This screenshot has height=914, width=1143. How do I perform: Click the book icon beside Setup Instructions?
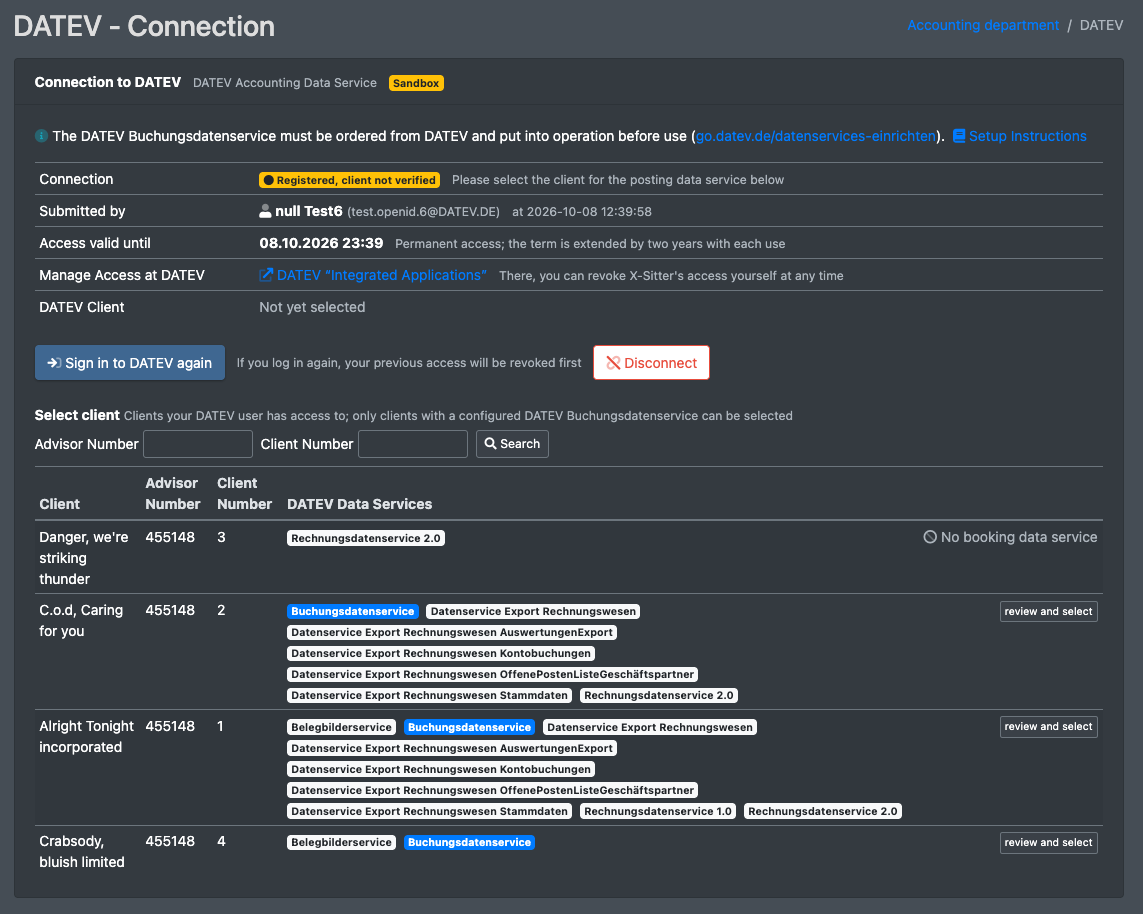959,136
